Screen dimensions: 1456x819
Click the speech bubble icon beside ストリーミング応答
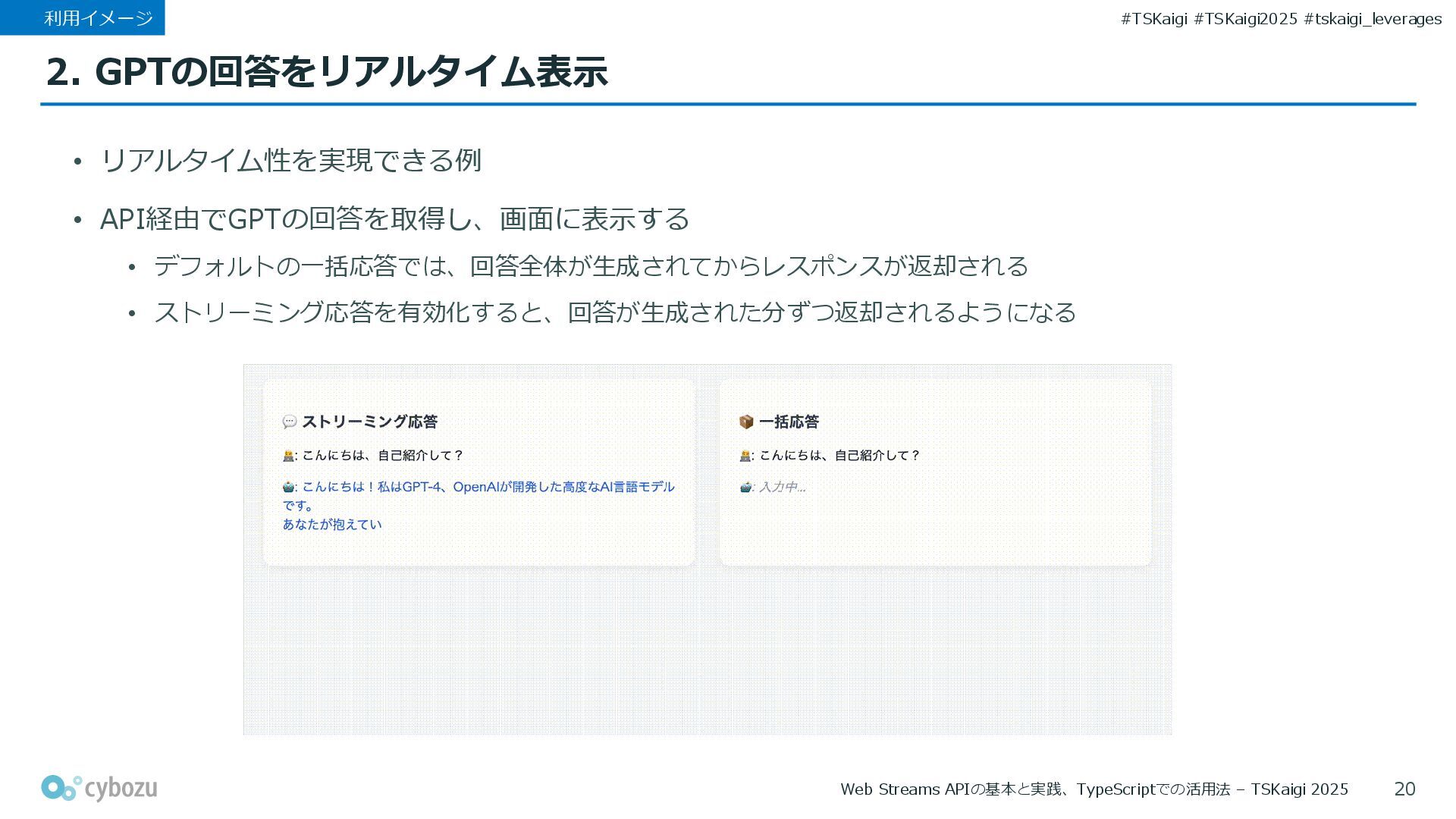(289, 422)
